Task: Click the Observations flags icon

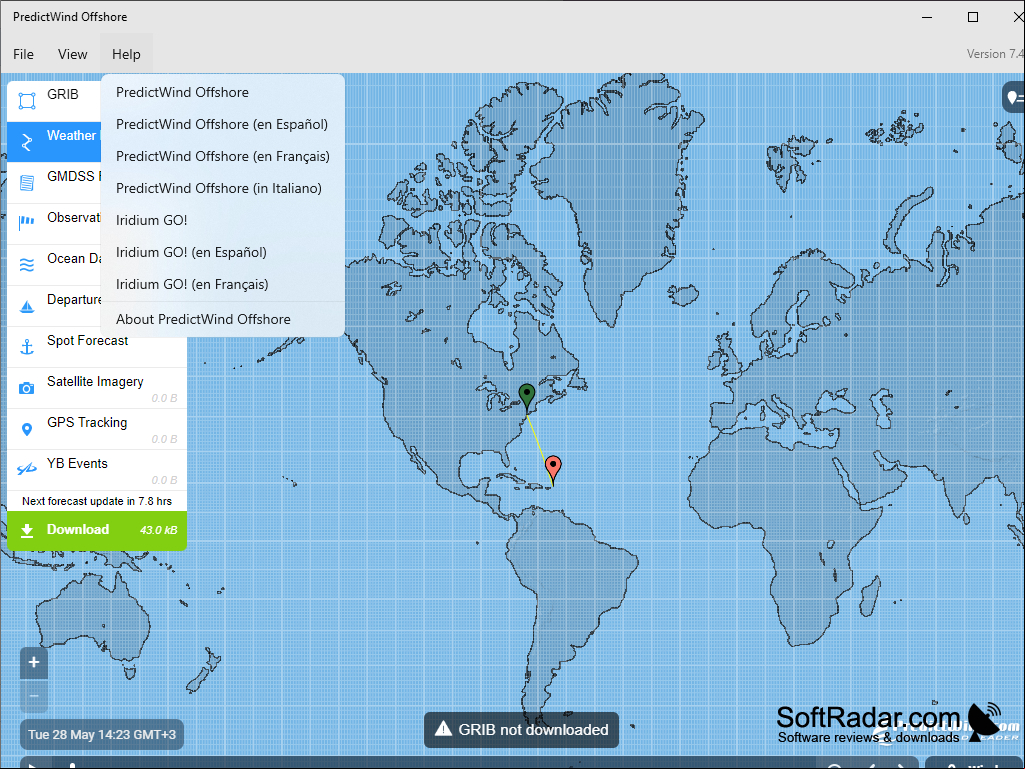Action: click(27, 223)
